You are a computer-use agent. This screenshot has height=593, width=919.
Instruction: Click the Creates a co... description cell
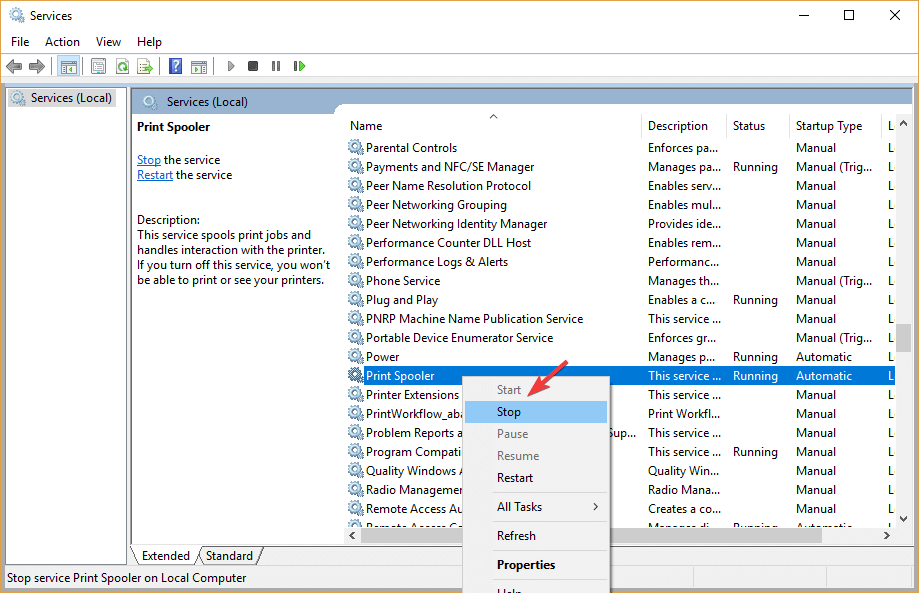pos(684,509)
